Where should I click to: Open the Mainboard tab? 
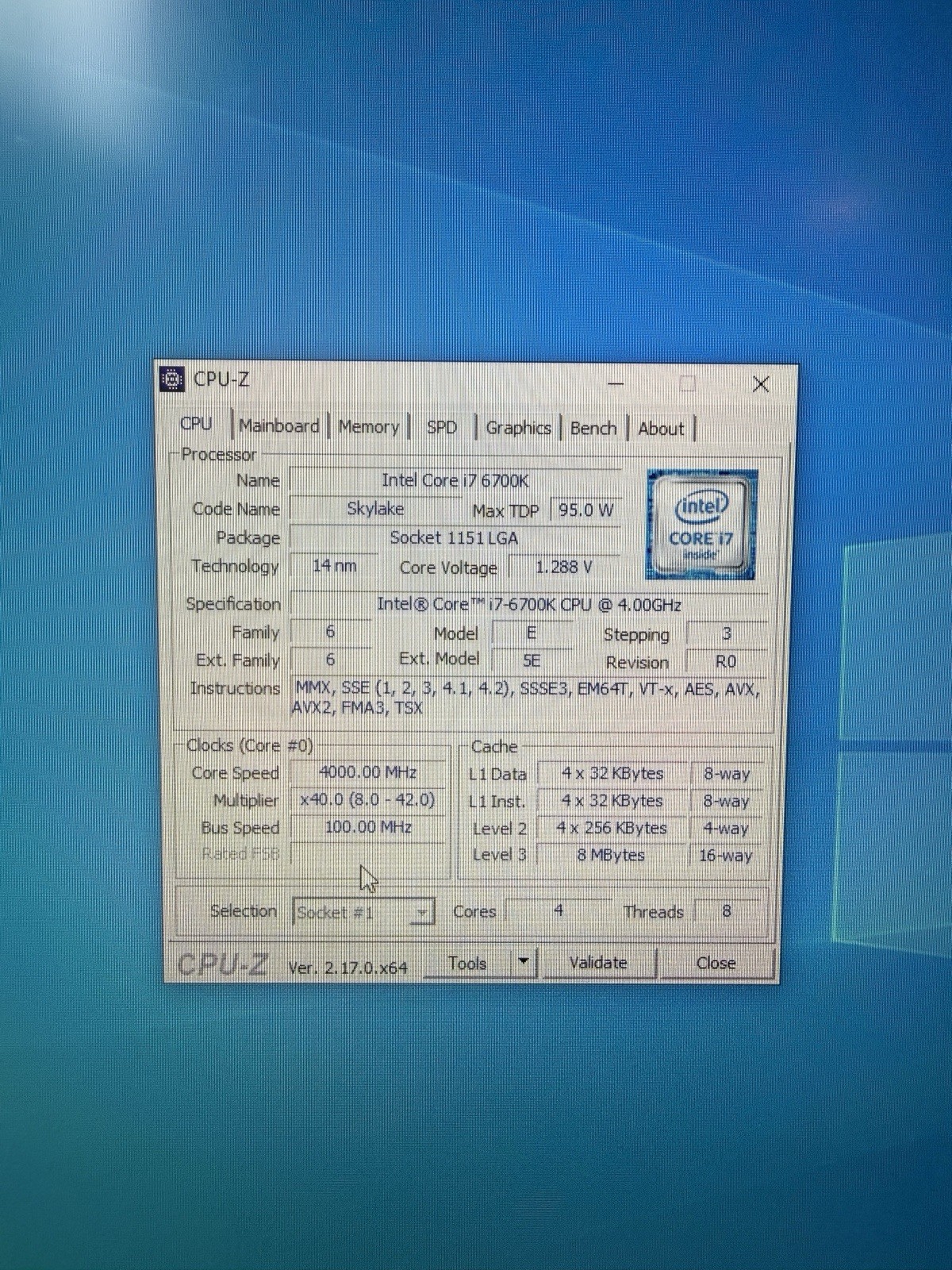279,426
